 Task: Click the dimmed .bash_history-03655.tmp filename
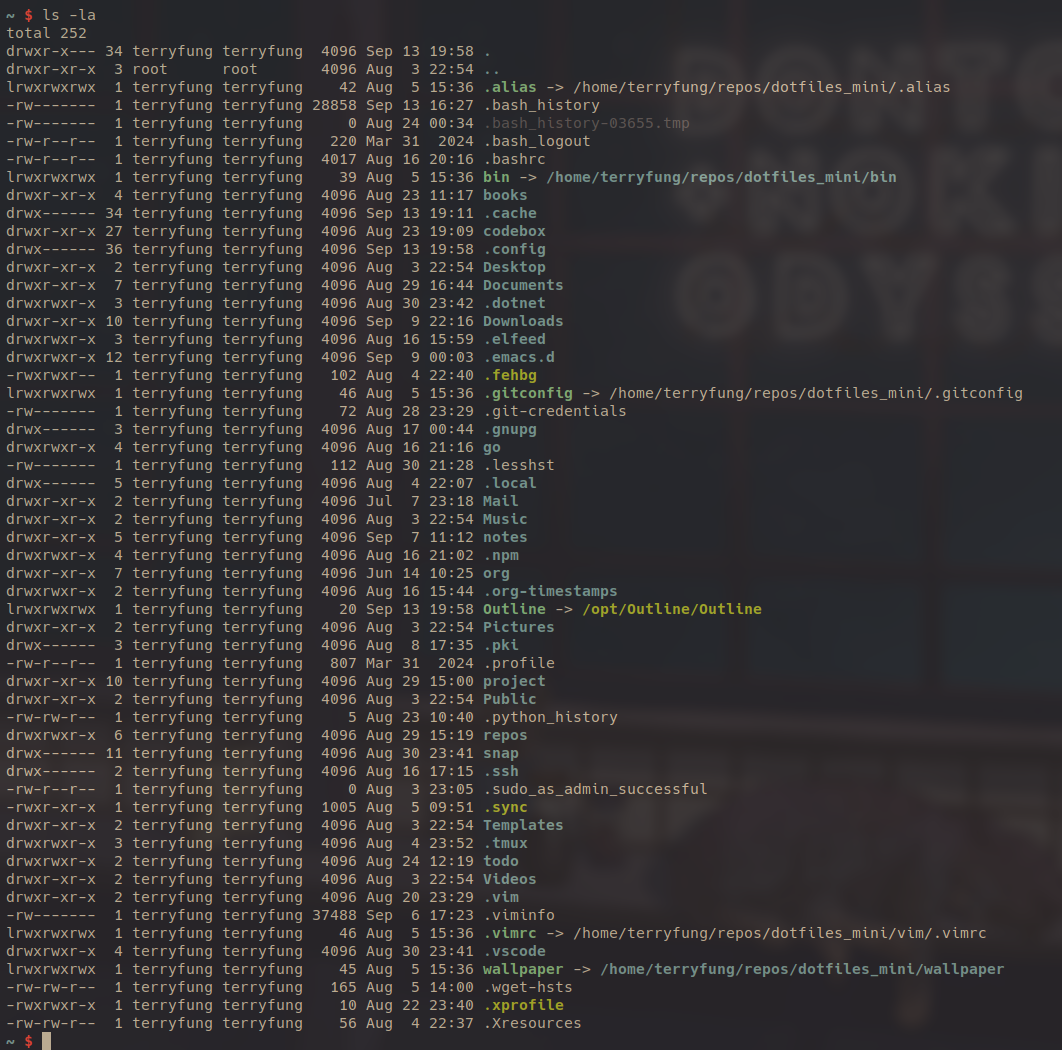(x=586, y=123)
